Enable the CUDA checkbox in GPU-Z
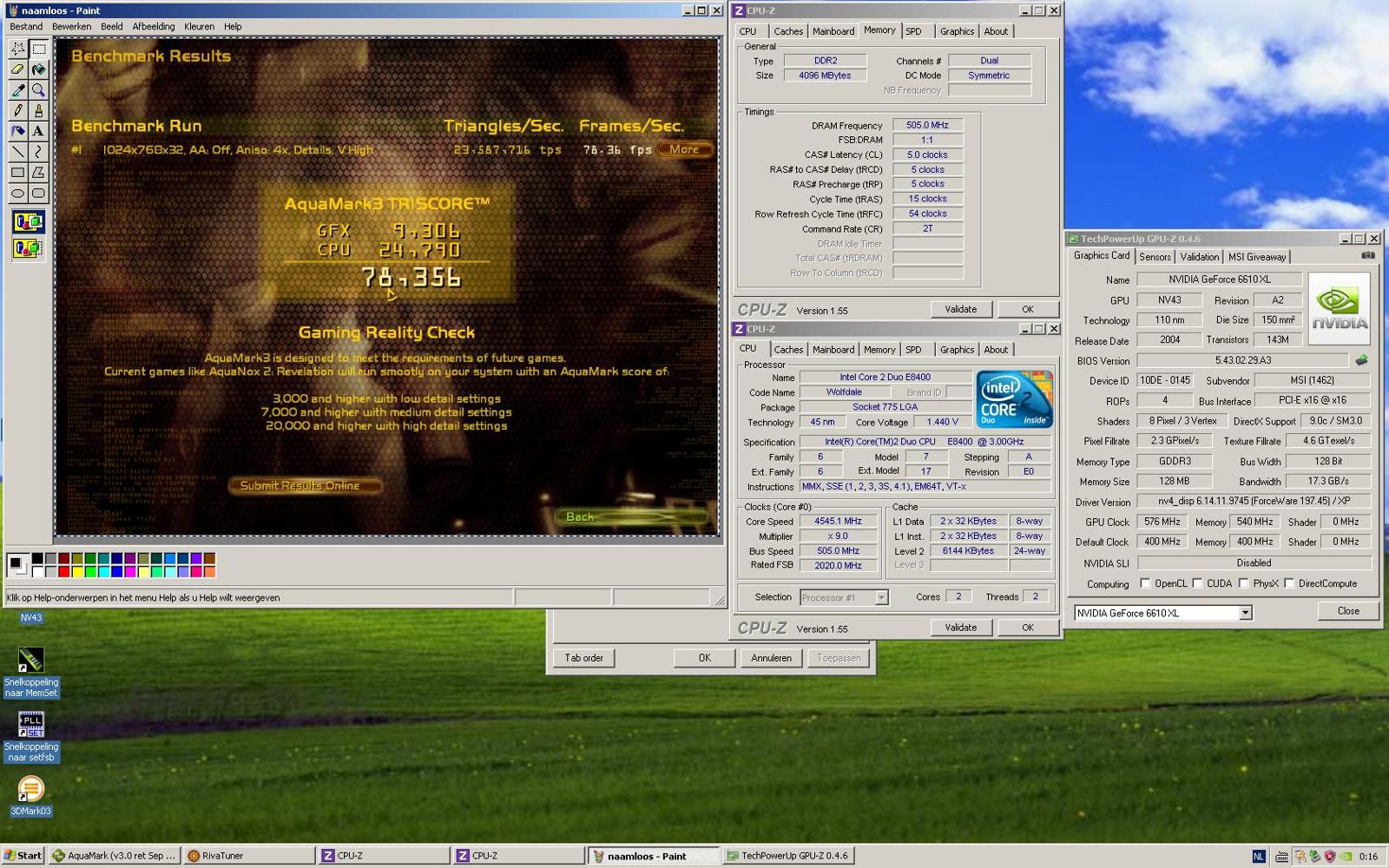The height and width of the screenshot is (868, 1389). (1197, 583)
